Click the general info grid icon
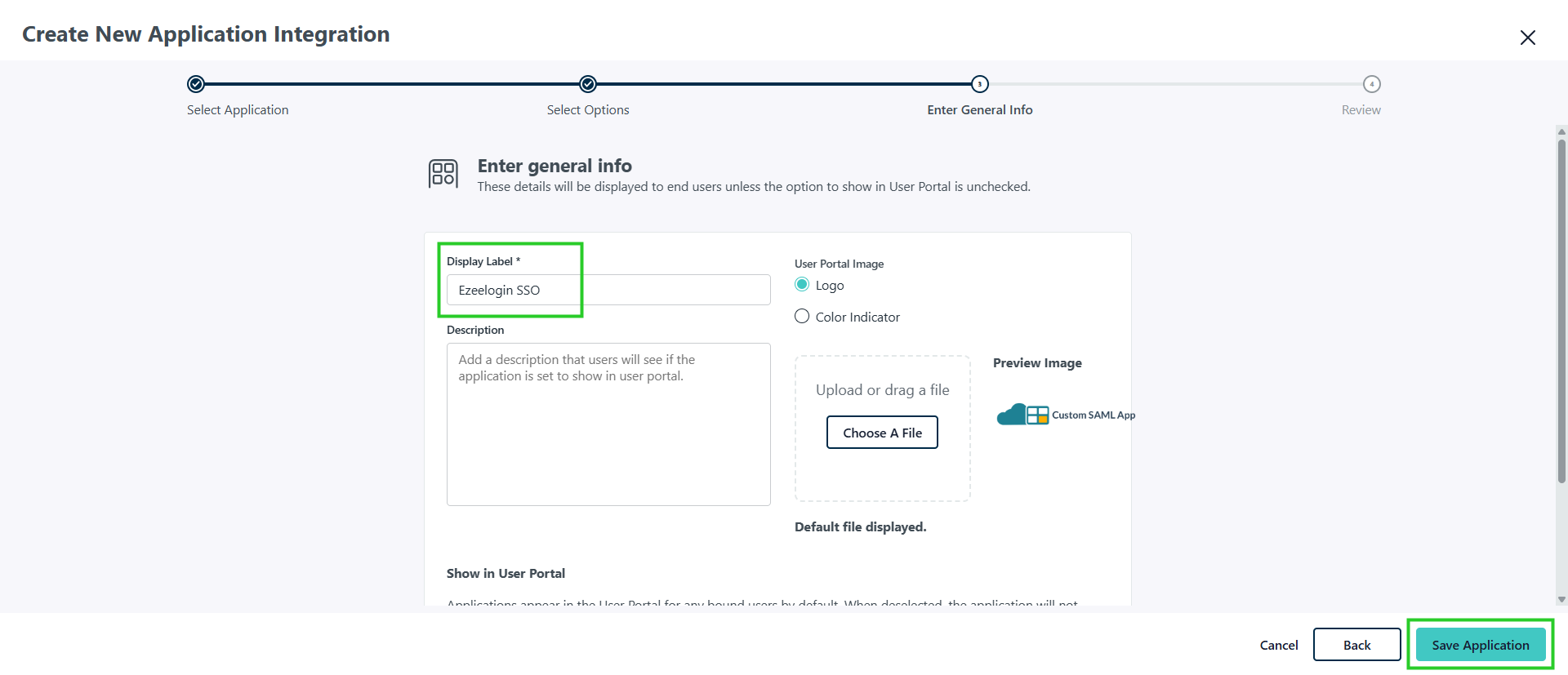This screenshot has width=1568, height=675. pyautogui.click(x=443, y=174)
